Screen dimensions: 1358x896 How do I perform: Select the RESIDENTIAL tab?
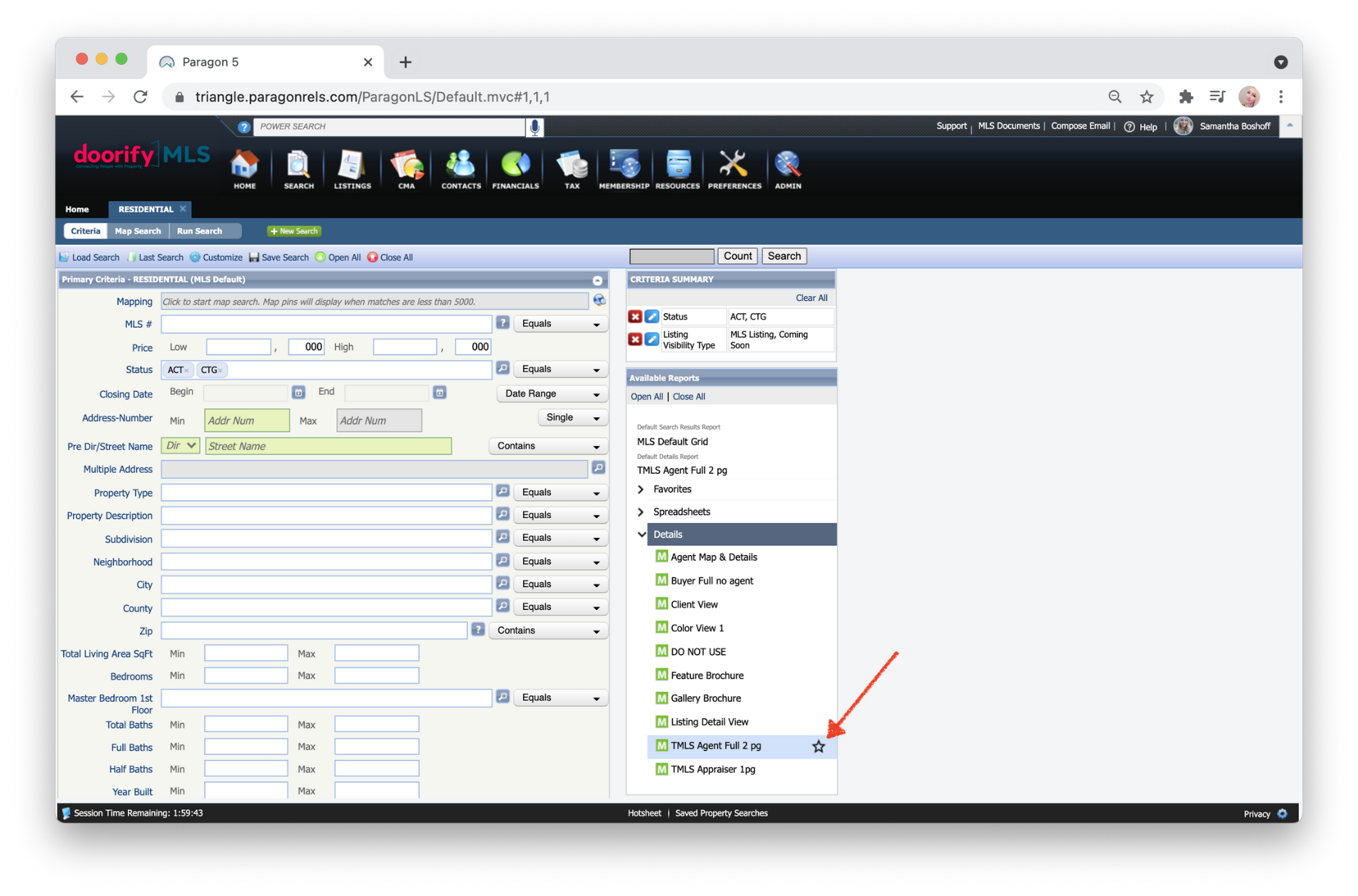coord(146,209)
